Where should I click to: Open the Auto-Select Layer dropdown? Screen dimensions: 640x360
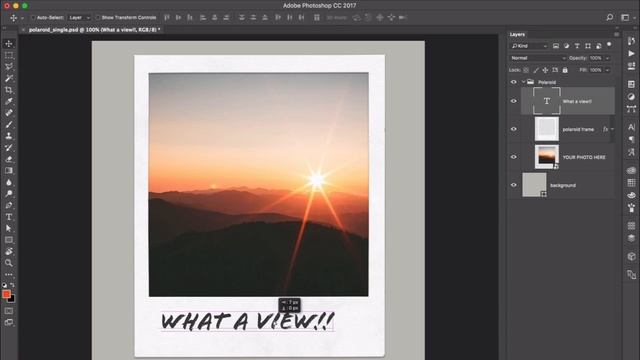pos(79,18)
